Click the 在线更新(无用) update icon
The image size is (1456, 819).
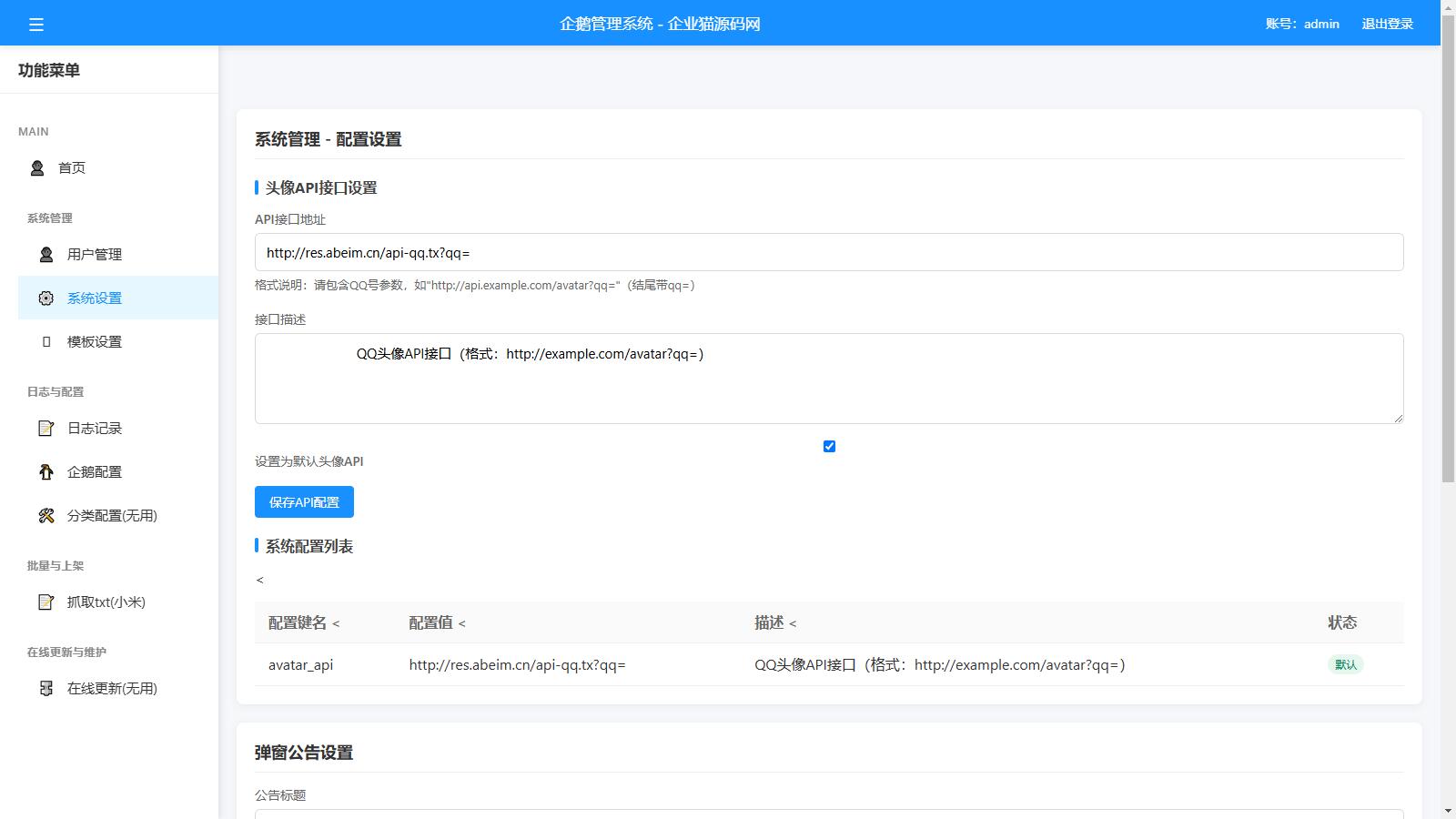click(x=45, y=689)
